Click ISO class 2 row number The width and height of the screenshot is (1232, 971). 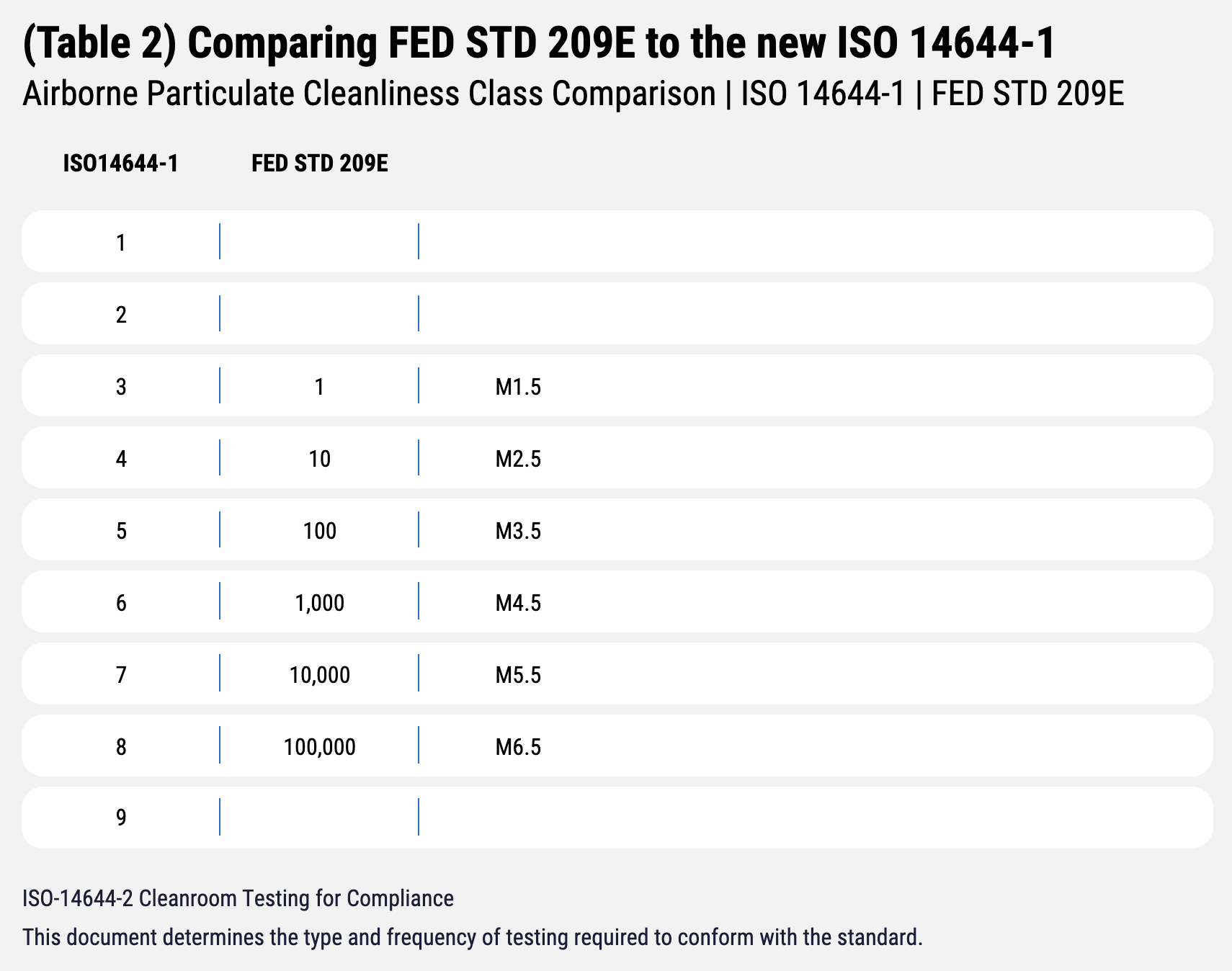point(121,315)
